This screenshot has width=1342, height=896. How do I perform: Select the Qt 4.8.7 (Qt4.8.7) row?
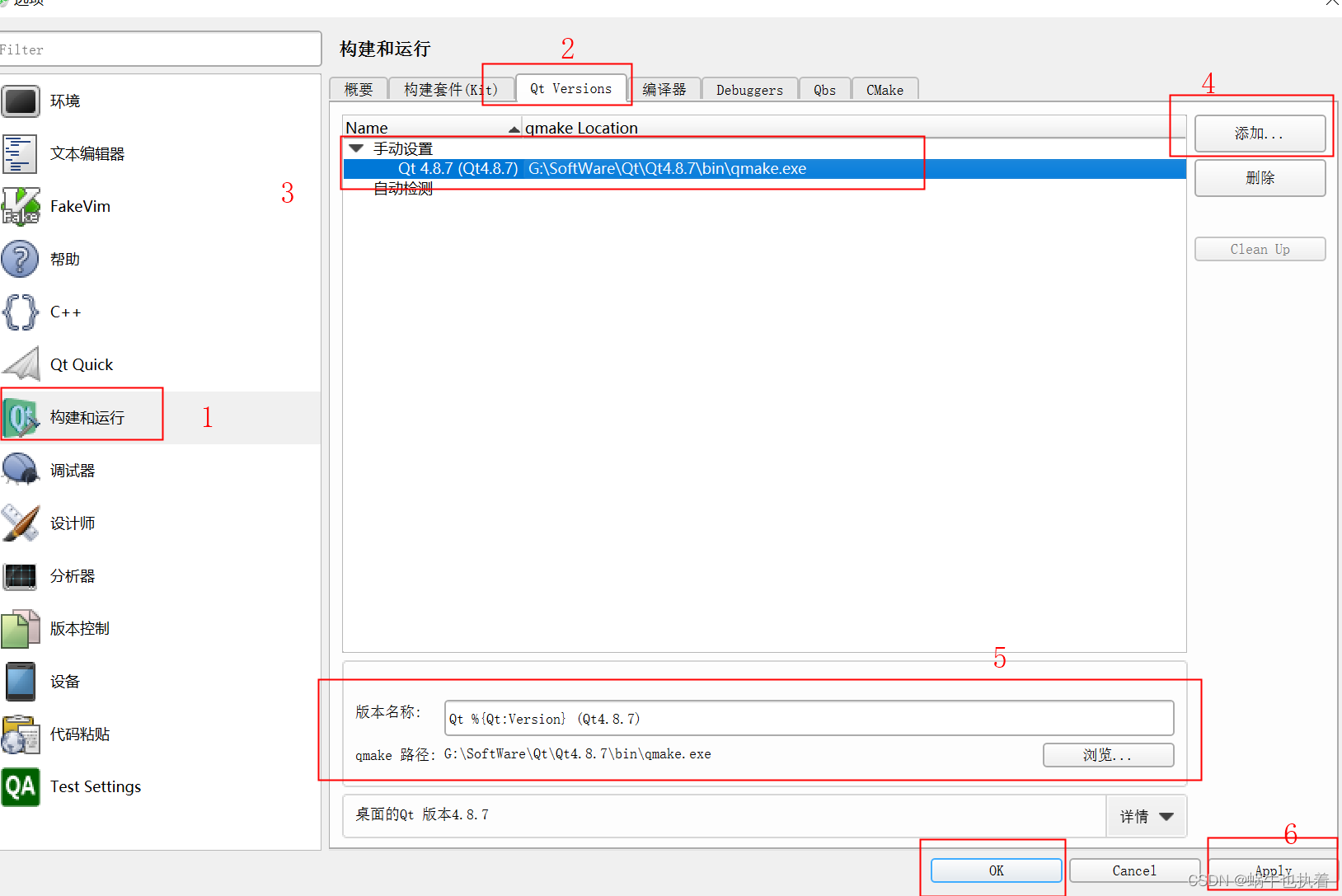[764, 169]
